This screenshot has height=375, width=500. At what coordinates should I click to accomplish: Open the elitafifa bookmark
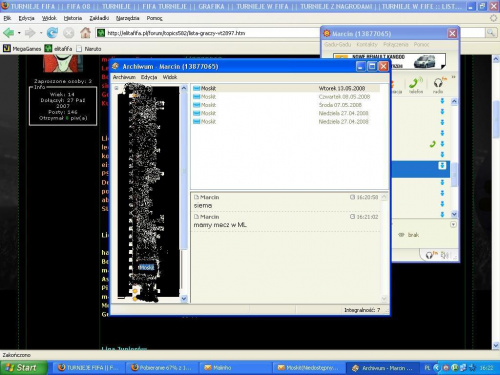coord(59,49)
